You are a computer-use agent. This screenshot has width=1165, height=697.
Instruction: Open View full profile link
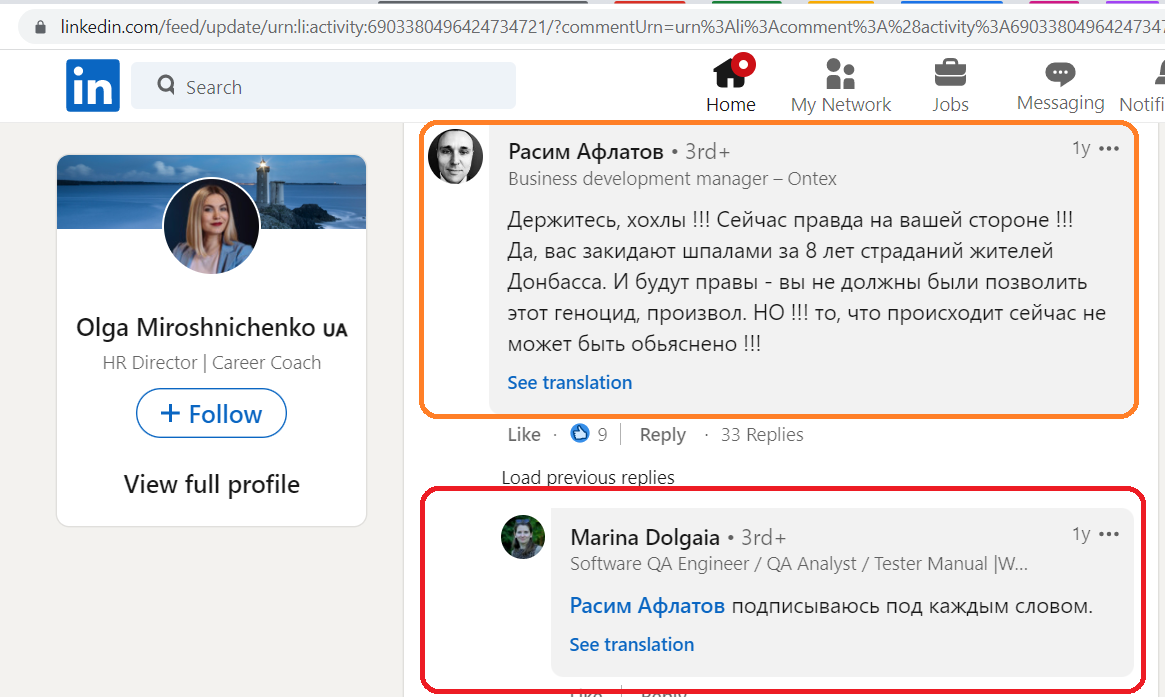click(212, 484)
